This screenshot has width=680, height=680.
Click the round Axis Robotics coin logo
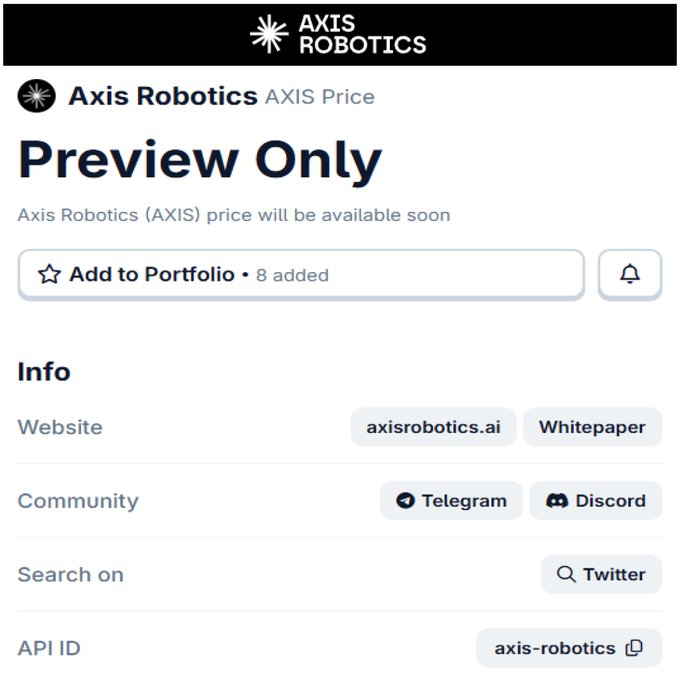(x=36, y=96)
